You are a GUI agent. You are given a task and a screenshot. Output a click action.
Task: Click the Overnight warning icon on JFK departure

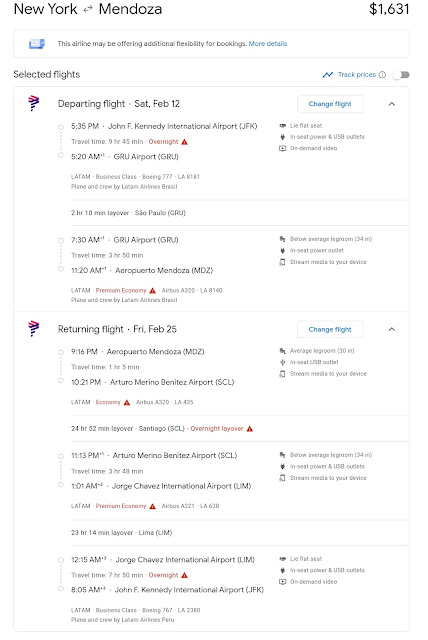coord(184,142)
